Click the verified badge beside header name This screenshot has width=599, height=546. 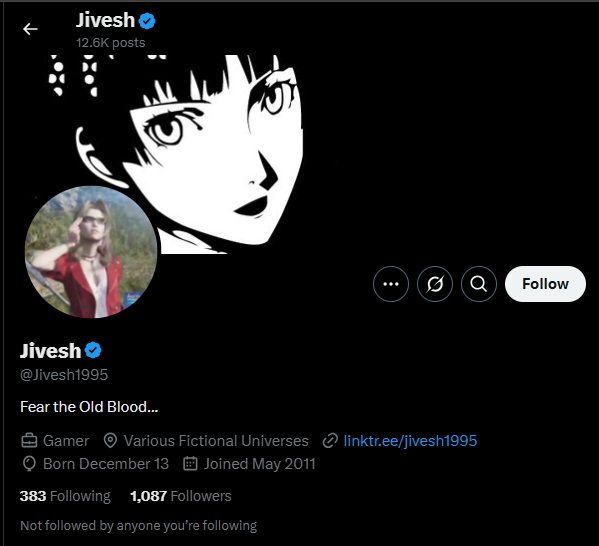(x=147, y=21)
